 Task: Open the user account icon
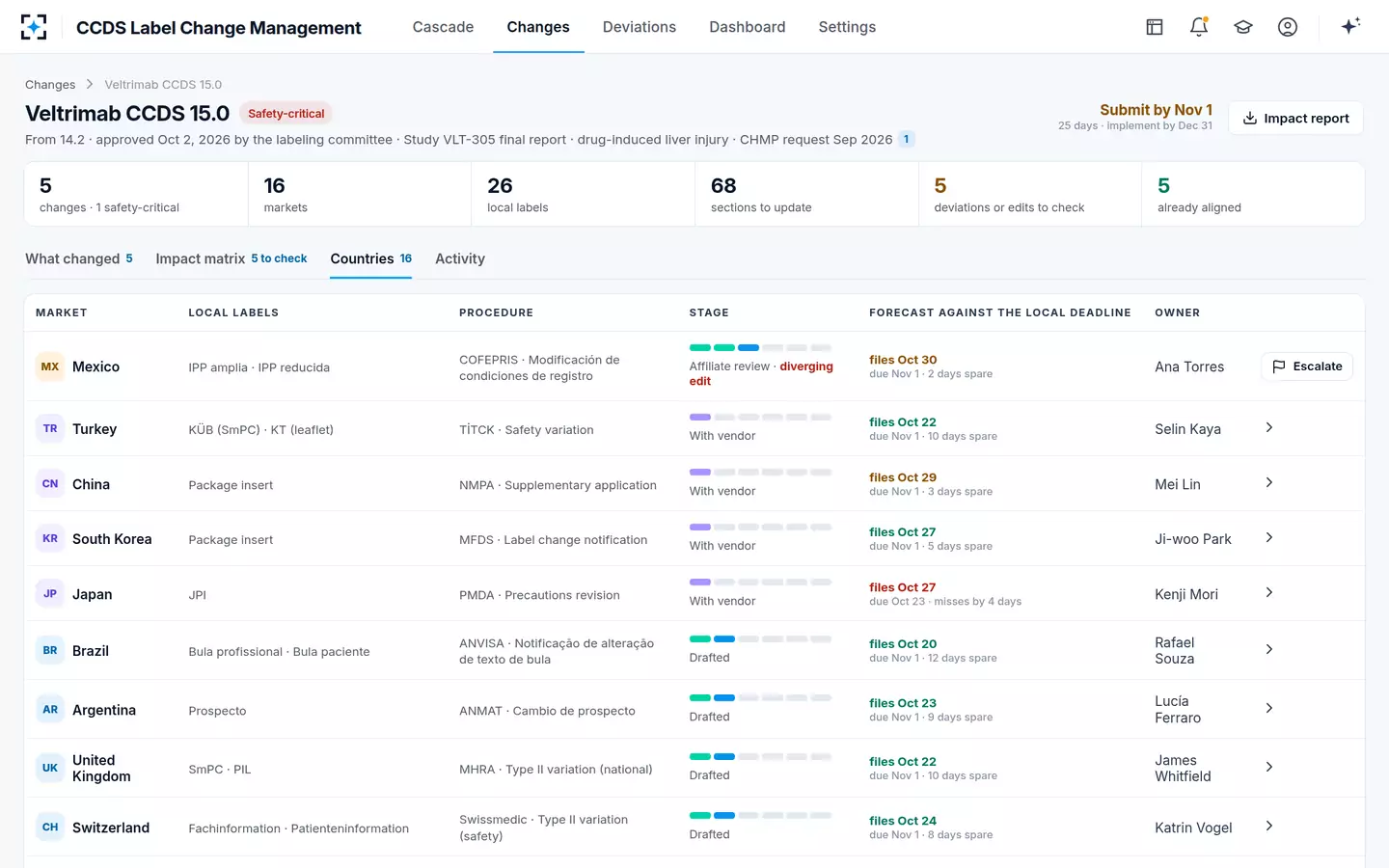[1288, 27]
